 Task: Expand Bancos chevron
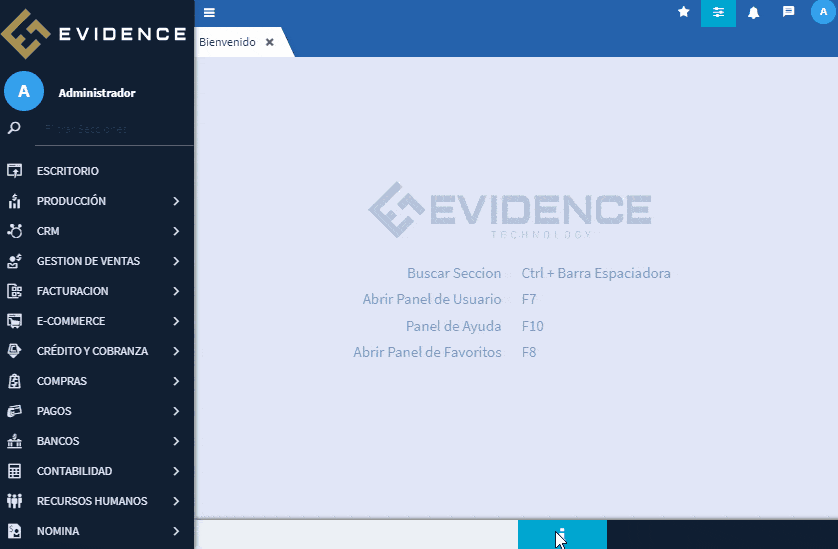pos(176,441)
